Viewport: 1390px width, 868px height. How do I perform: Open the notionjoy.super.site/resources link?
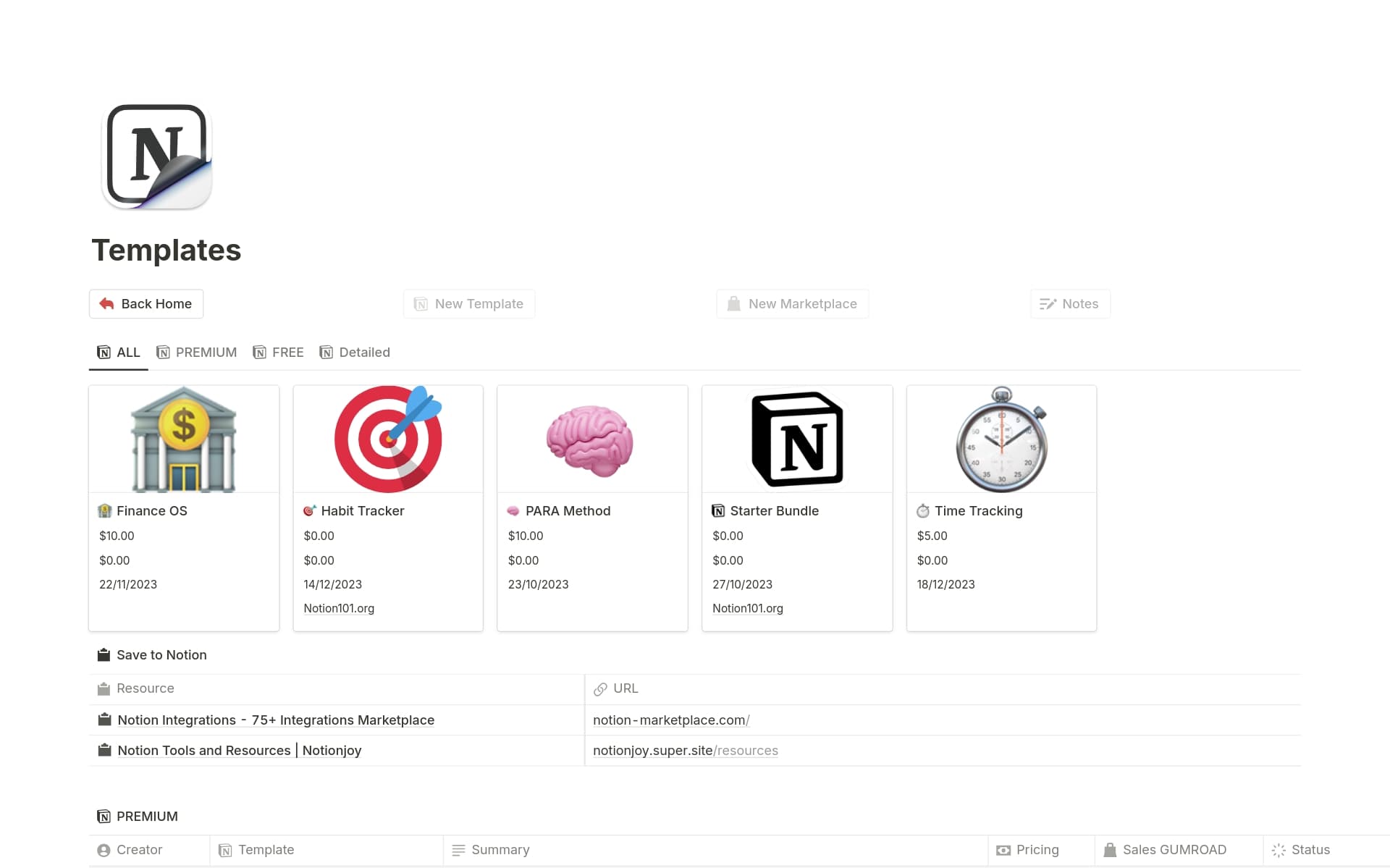(x=686, y=751)
